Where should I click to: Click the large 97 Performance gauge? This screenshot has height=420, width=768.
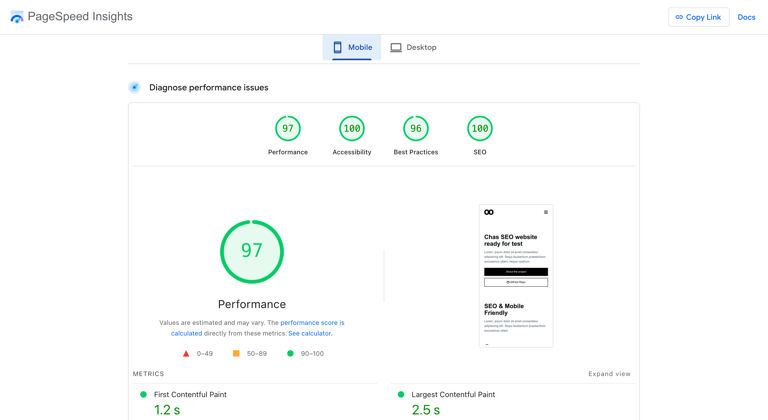point(252,251)
